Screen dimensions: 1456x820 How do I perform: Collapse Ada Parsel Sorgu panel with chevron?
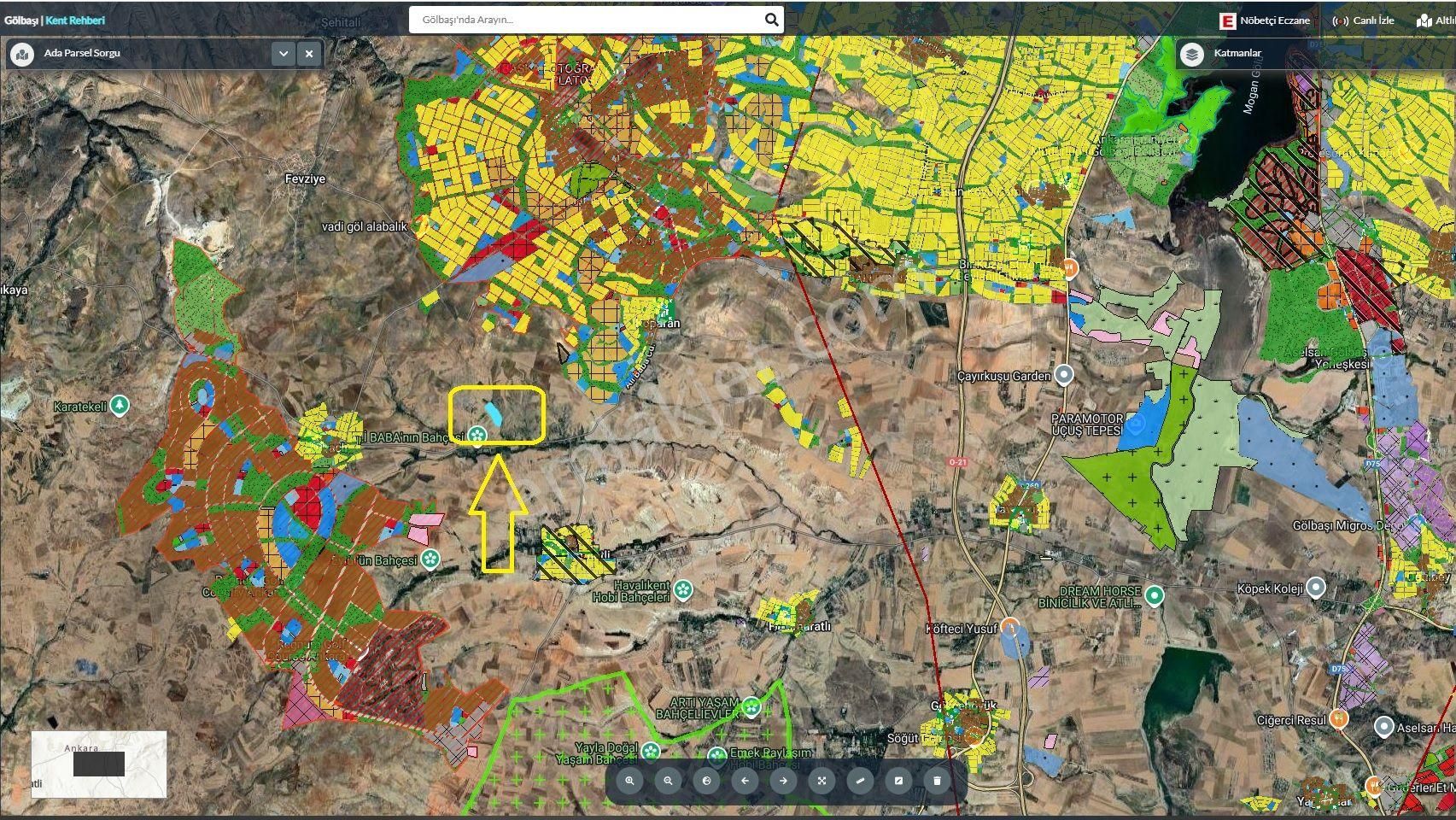point(284,54)
